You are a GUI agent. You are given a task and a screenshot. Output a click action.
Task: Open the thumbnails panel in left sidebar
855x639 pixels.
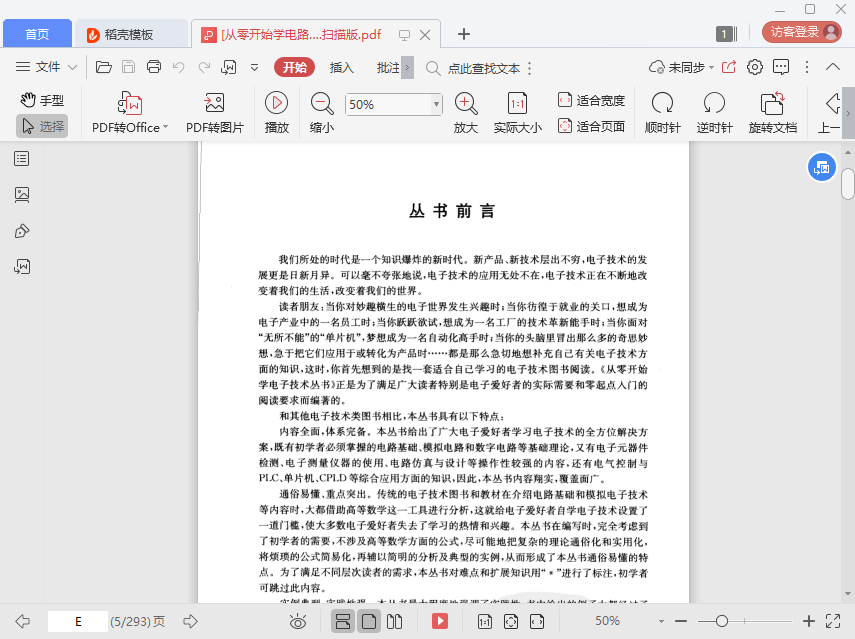tap(22, 194)
